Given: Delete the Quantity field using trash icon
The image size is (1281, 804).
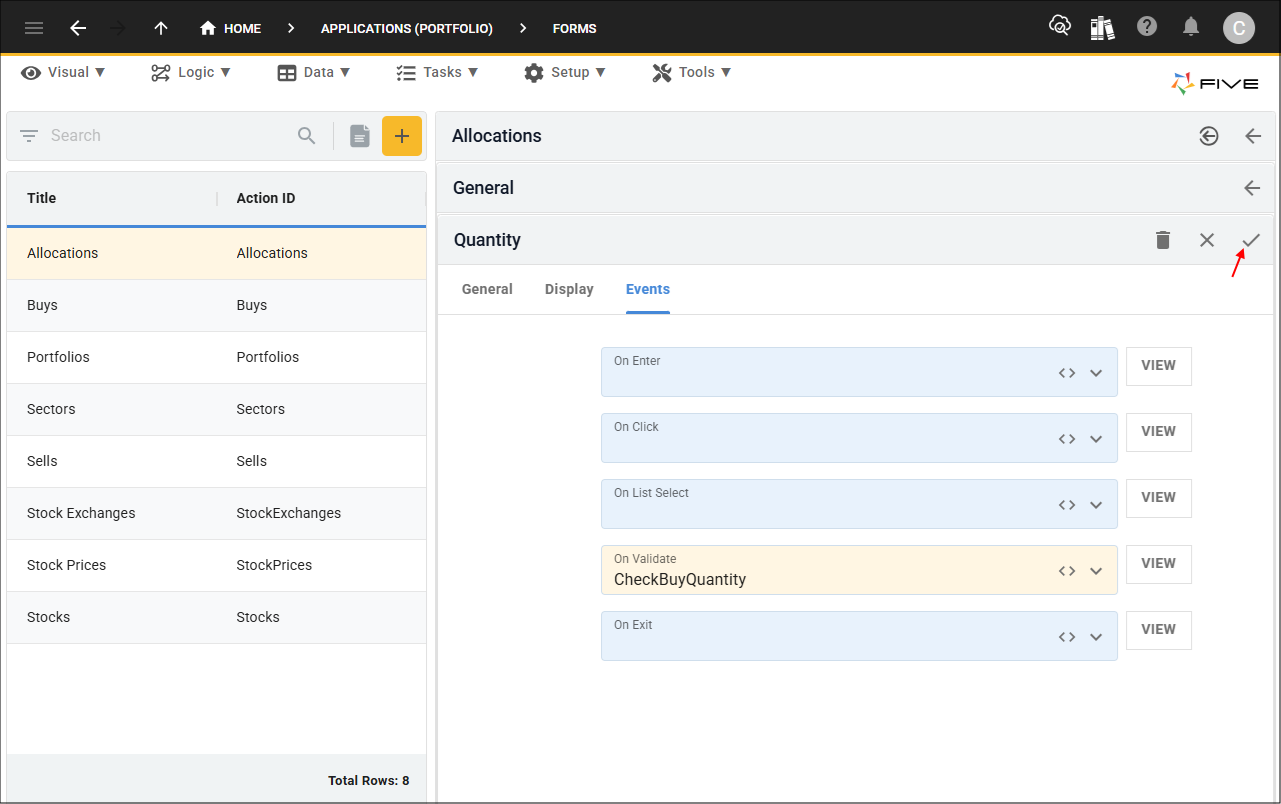Looking at the screenshot, I should [1162, 240].
